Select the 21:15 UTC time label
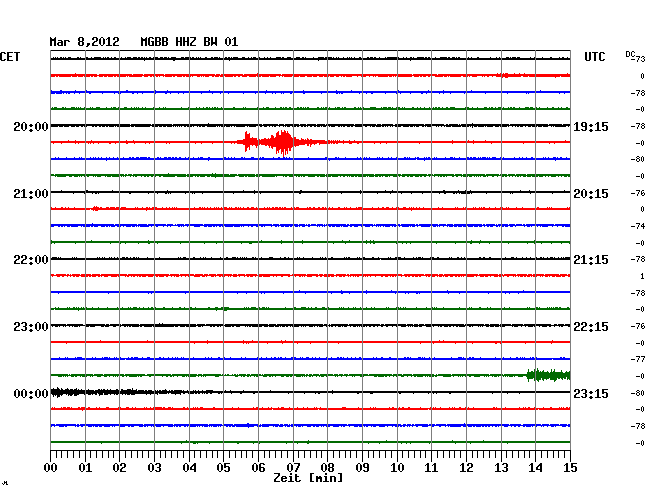This screenshot has height=494, width=650. (x=591, y=260)
